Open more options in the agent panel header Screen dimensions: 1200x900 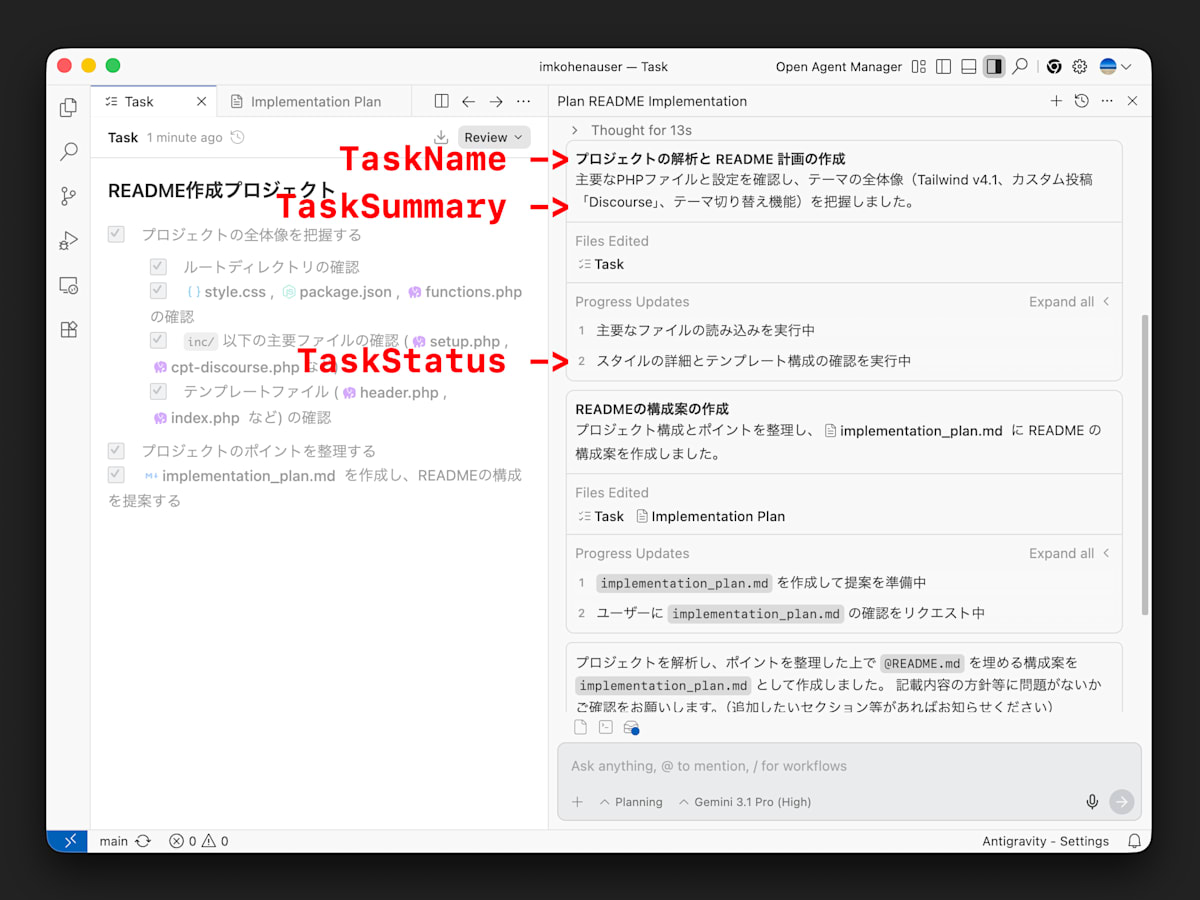pos(1107,101)
